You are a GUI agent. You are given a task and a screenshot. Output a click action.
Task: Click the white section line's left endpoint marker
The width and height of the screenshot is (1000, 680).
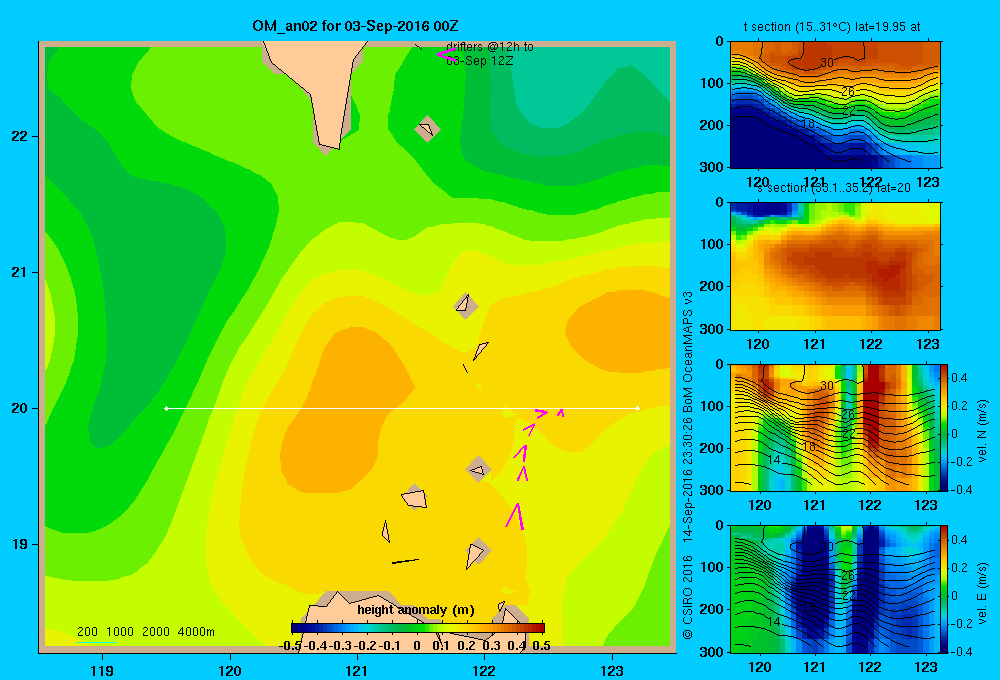166,408
